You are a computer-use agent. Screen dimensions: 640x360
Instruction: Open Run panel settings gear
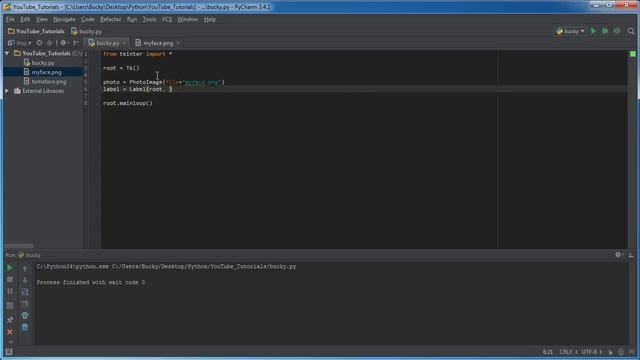618,255
